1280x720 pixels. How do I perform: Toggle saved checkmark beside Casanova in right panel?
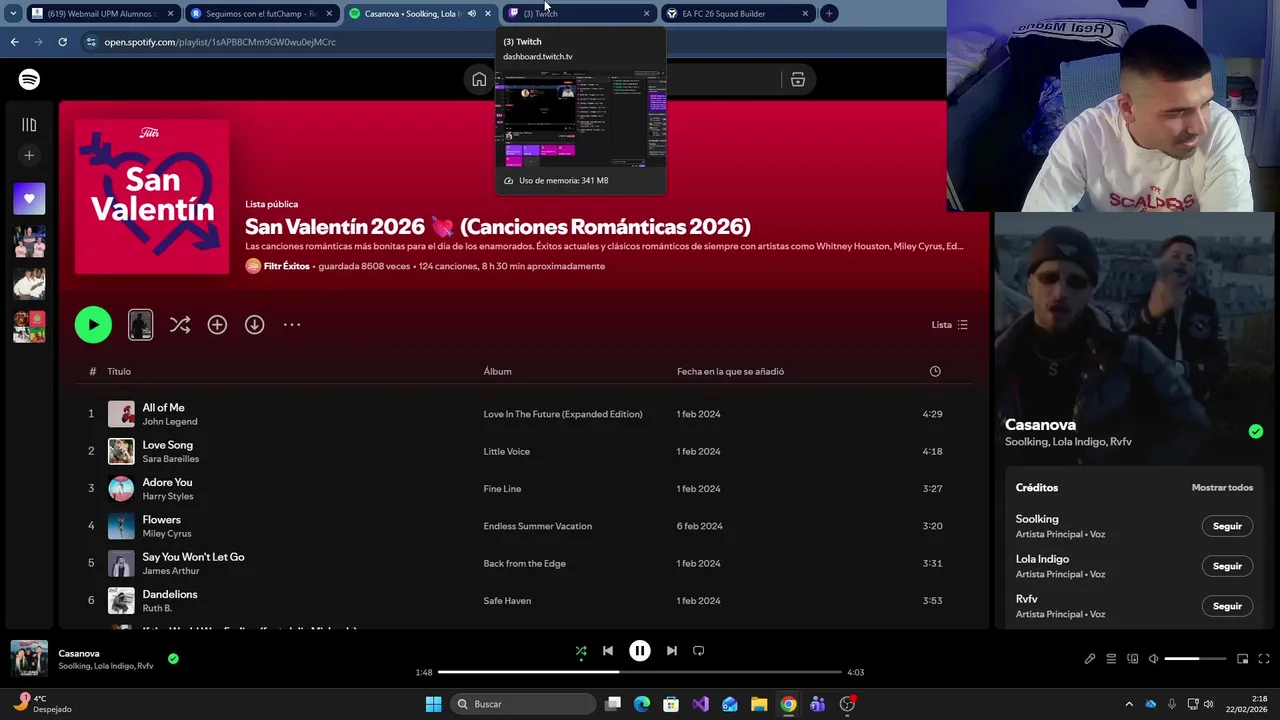tap(1256, 432)
